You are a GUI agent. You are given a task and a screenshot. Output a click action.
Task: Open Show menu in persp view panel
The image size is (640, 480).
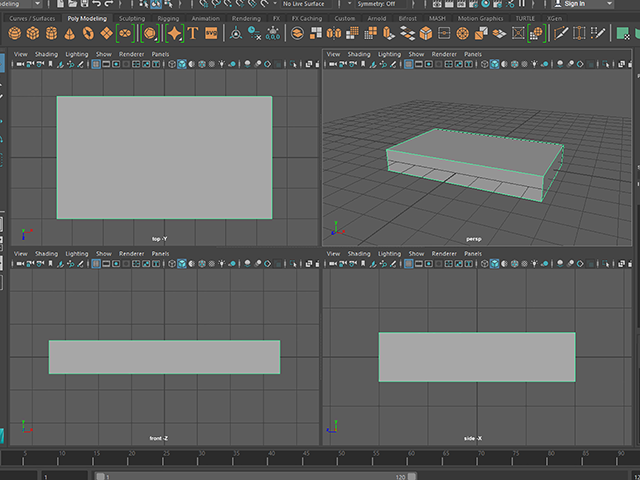click(x=416, y=54)
